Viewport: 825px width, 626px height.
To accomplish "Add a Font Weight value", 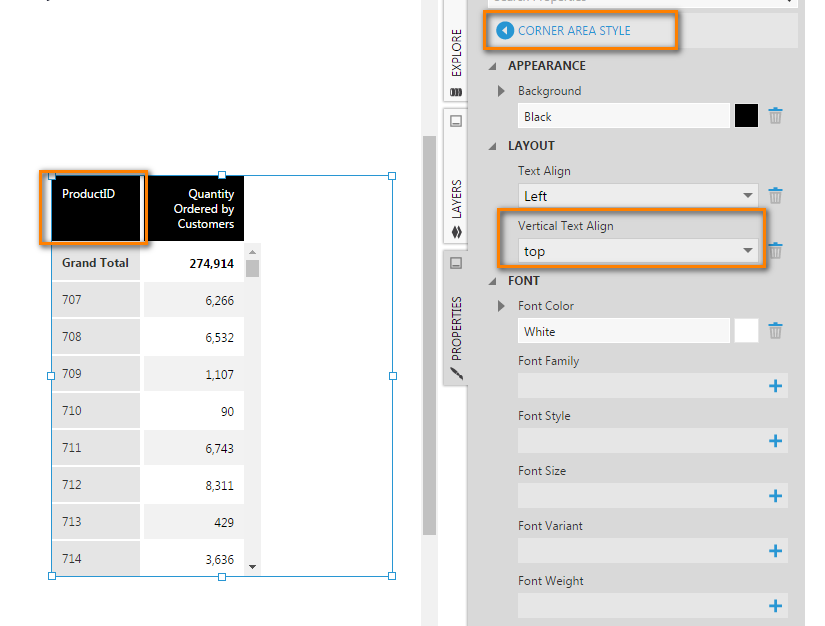I will click(x=775, y=606).
